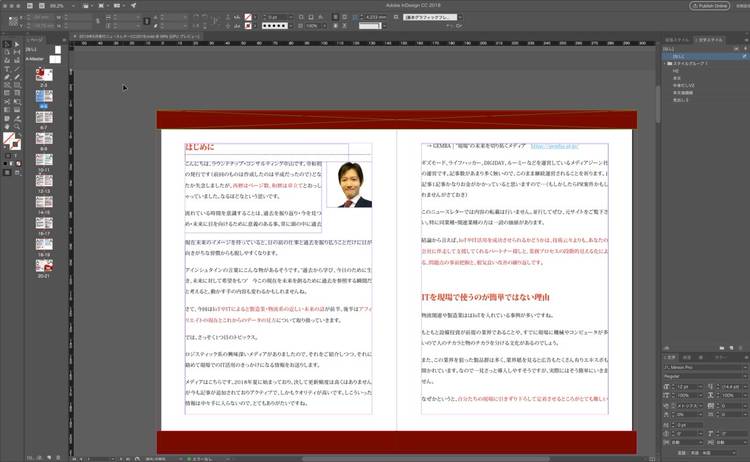The height and width of the screenshot is (462, 750).
Task: Choose the Pen tool in the toolbox
Action: pyautogui.click(x=5, y=77)
